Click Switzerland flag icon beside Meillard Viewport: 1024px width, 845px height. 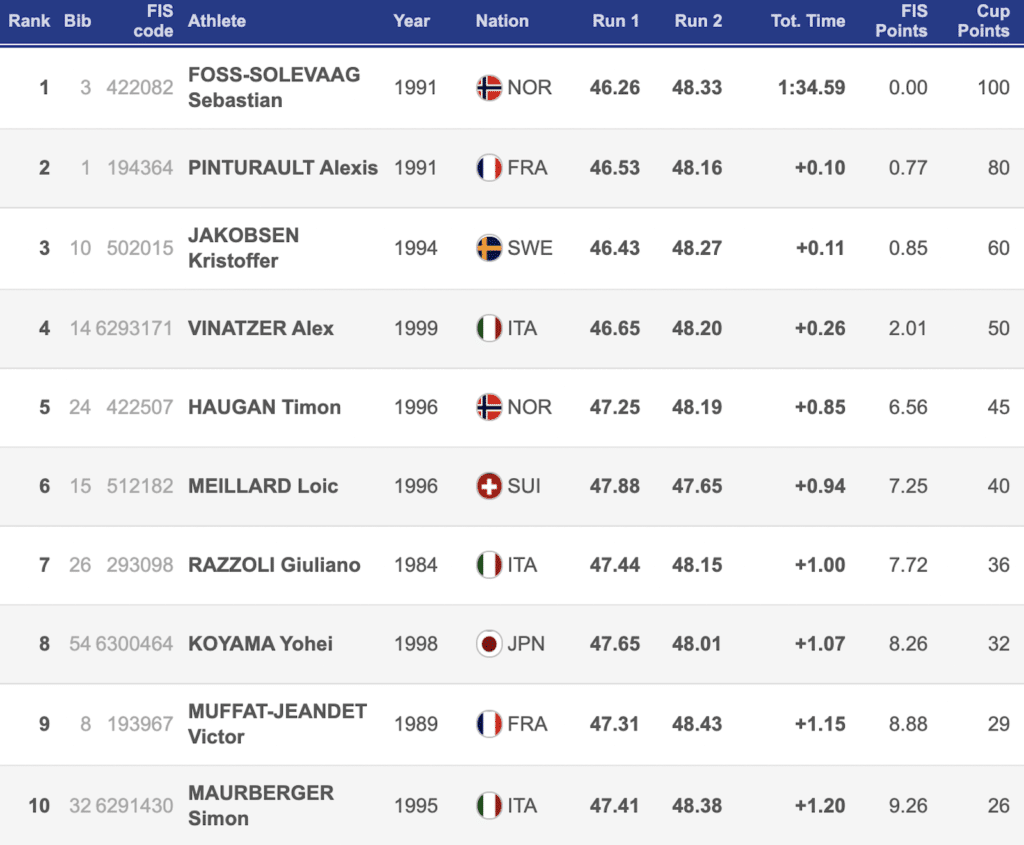click(x=489, y=486)
